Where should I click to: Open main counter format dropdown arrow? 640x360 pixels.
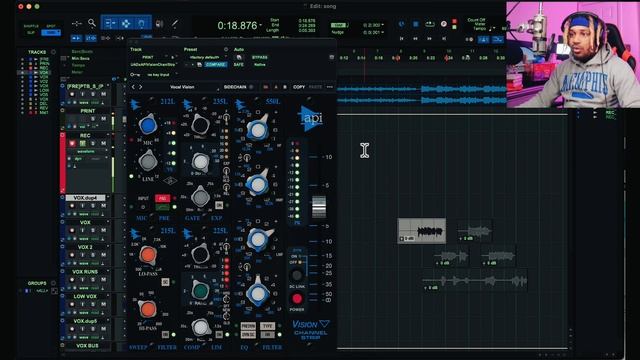[261, 26]
